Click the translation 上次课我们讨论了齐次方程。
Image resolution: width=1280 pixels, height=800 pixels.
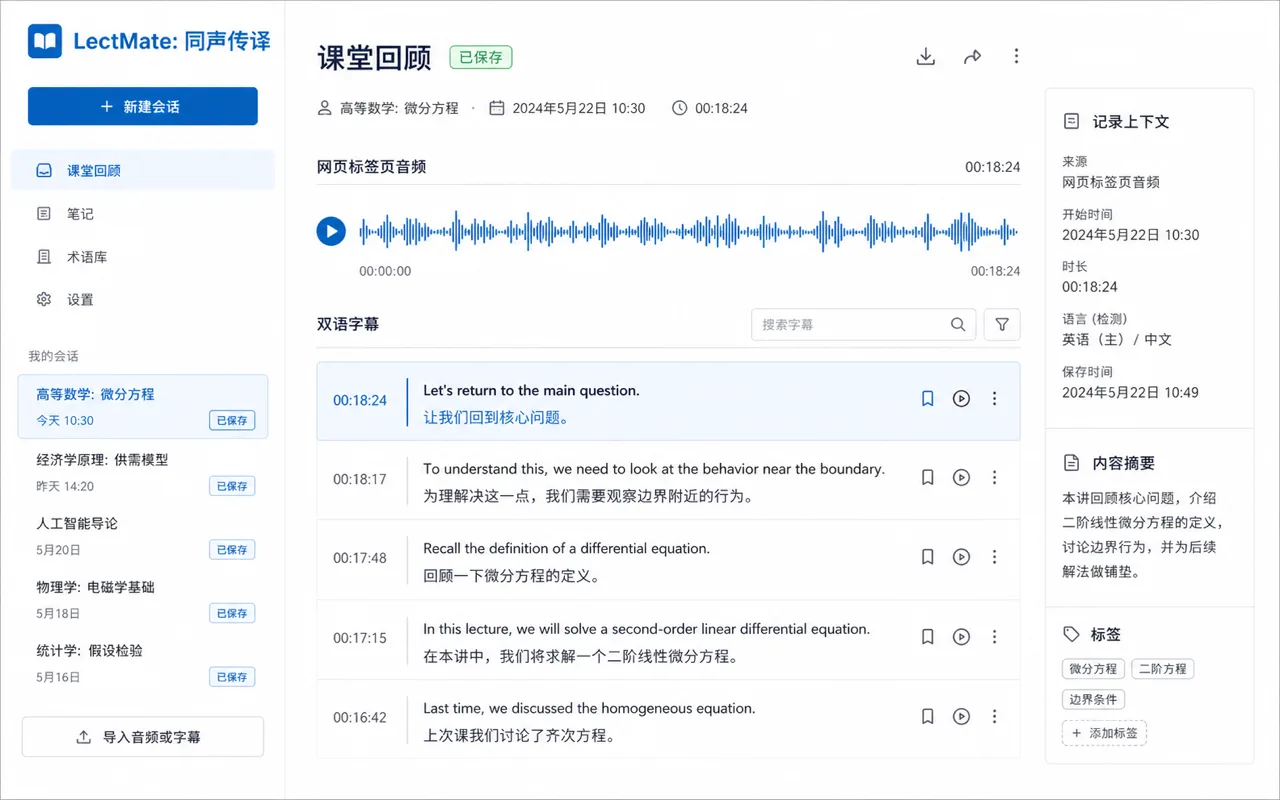click(518, 736)
